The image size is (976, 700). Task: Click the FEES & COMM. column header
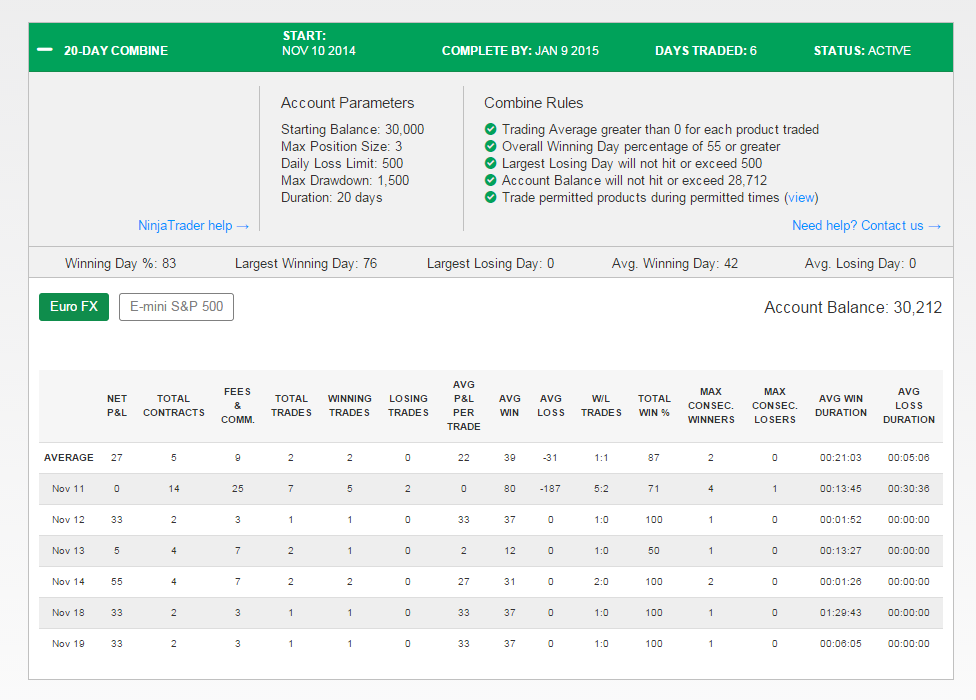tap(238, 406)
